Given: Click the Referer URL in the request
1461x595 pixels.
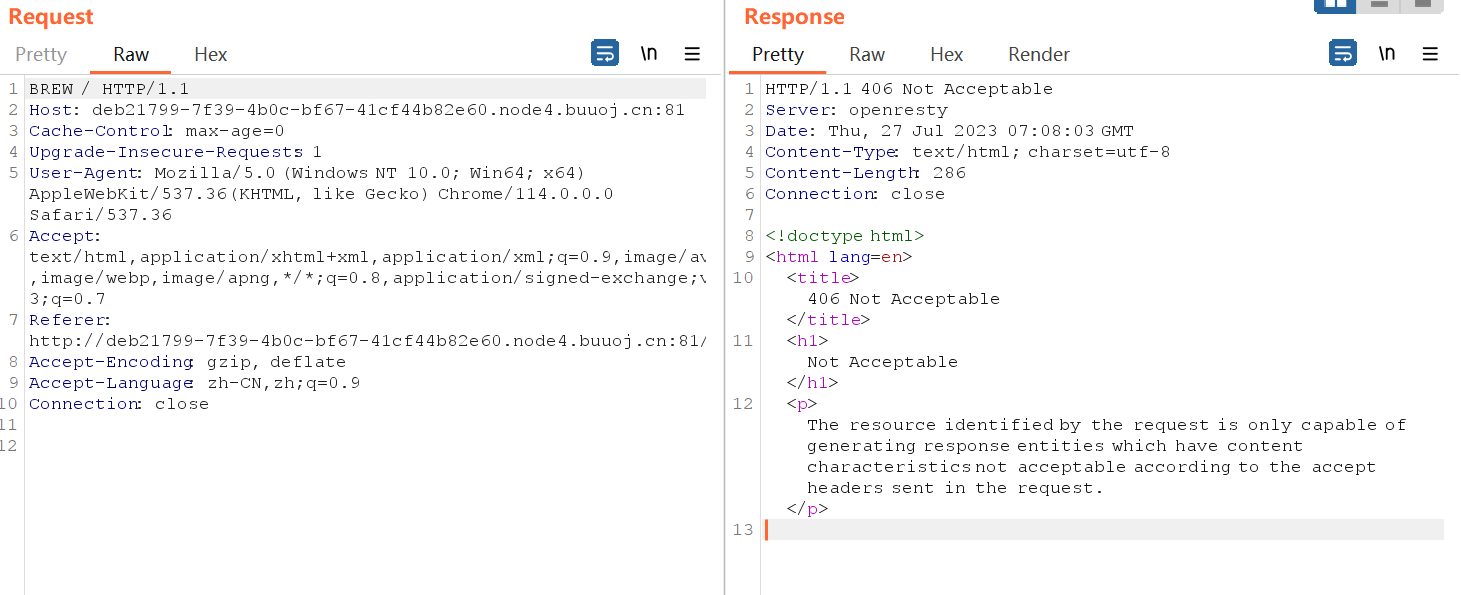Looking at the screenshot, I should (367, 341).
